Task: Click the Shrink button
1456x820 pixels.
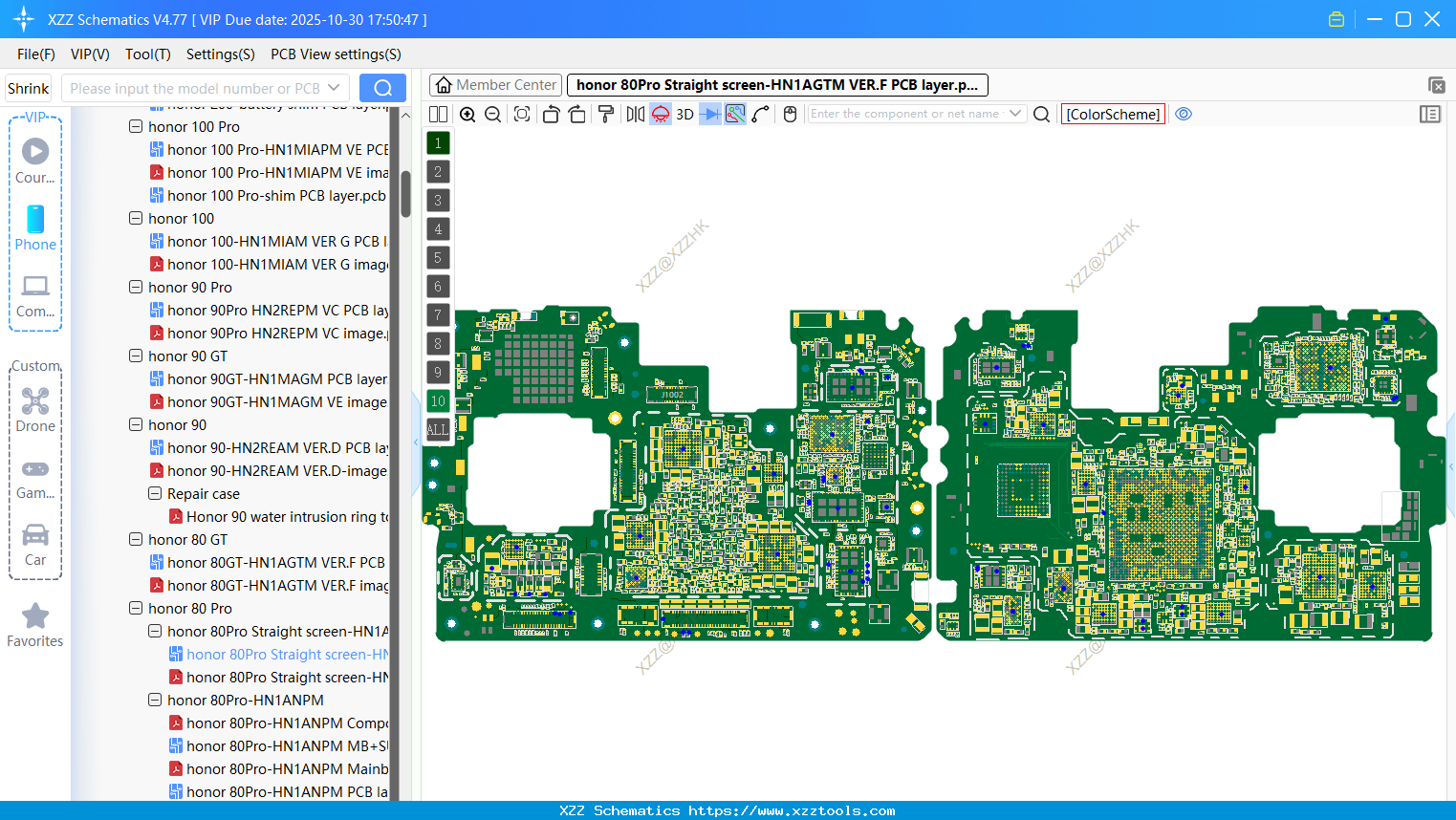Action: point(29,88)
